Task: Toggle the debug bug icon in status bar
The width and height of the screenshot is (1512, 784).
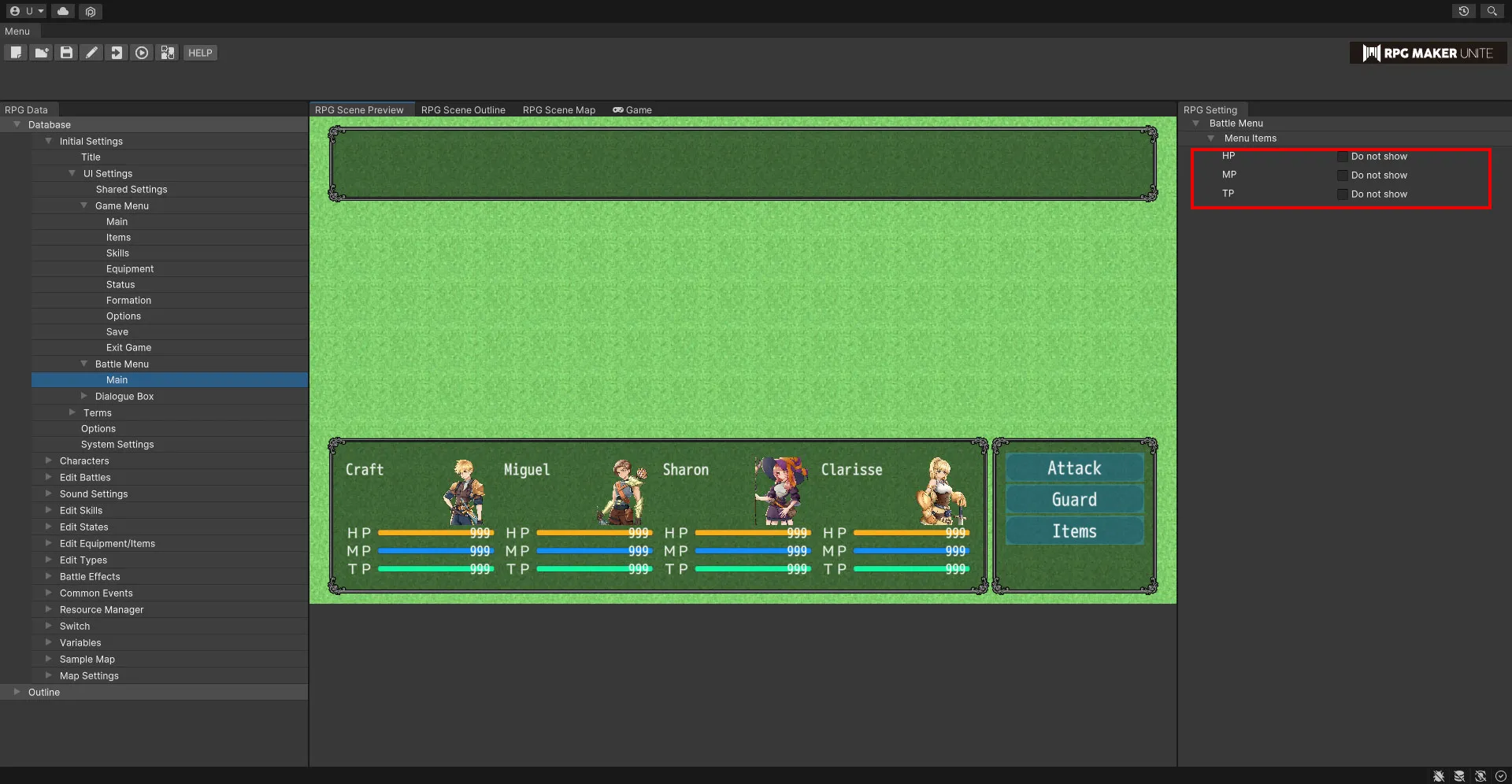Action: pos(1439,776)
